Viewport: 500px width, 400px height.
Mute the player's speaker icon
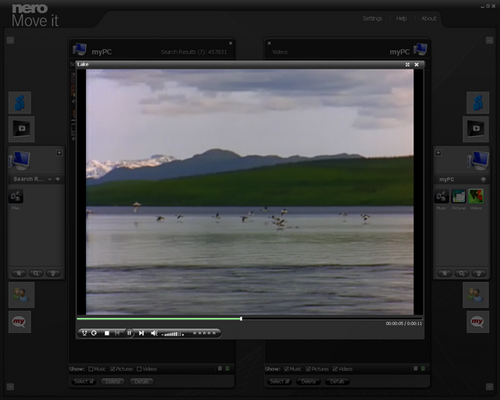154,333
